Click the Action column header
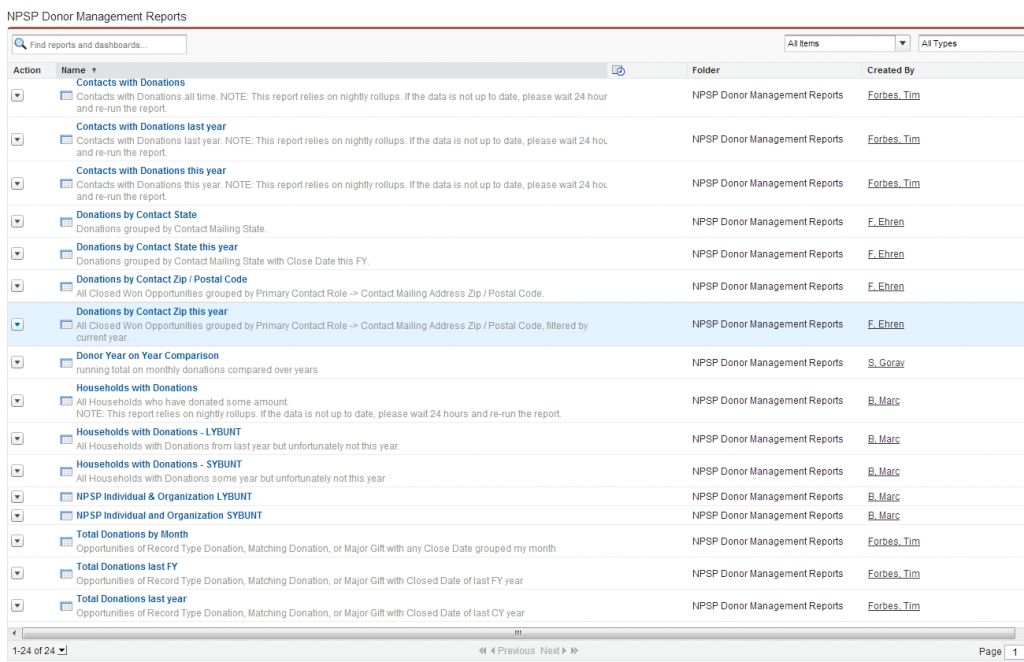This screenshot has height=662, width=1024. pyautogui.click(x=27, y=70)
